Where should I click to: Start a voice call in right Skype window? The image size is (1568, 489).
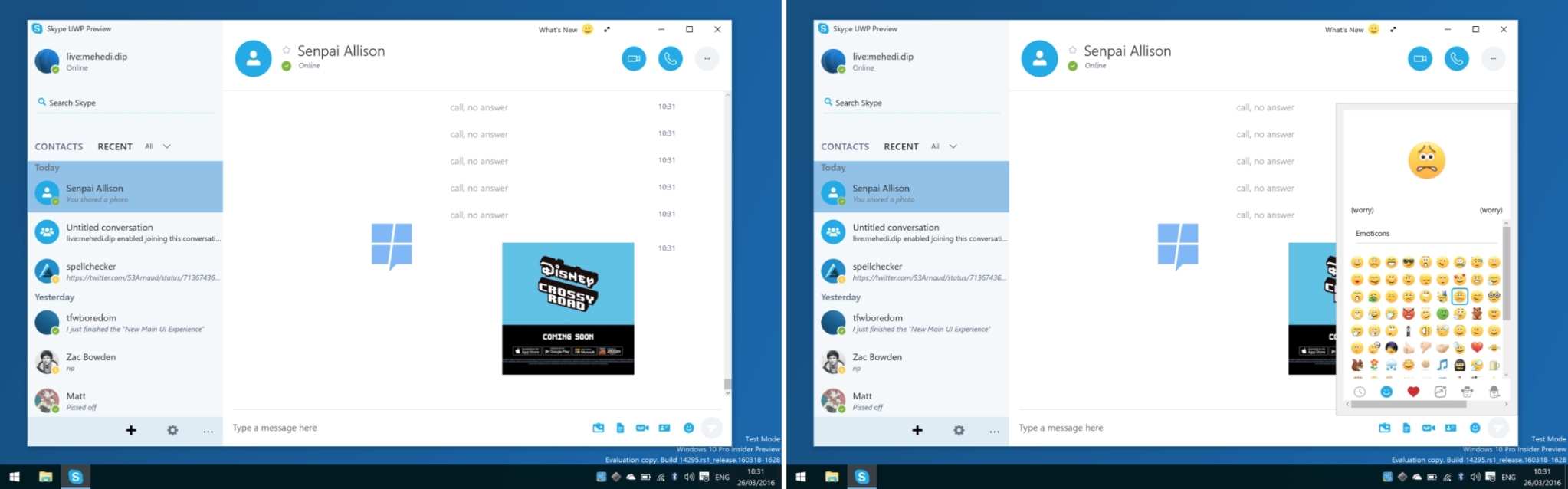point(1456,58)
